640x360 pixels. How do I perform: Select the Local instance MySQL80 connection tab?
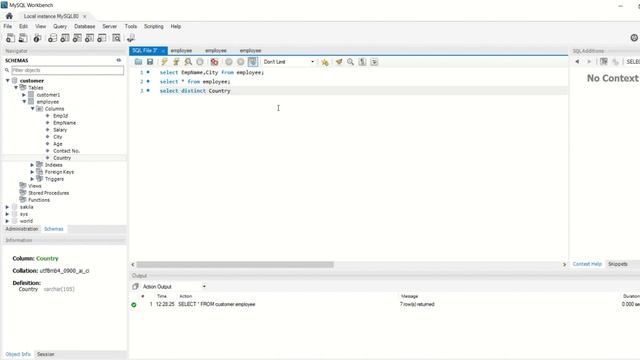[x=51, y=16]
